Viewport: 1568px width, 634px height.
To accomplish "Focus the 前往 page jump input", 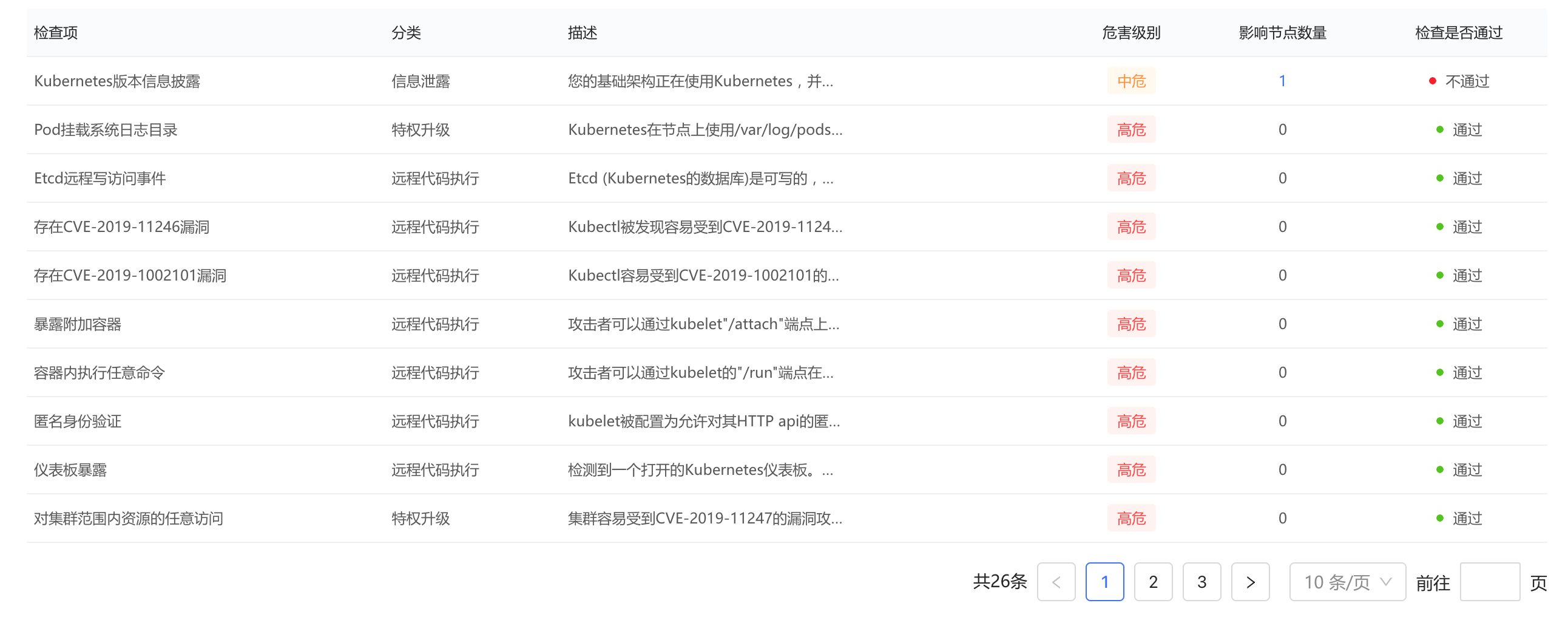I will tap(1490, 582).
